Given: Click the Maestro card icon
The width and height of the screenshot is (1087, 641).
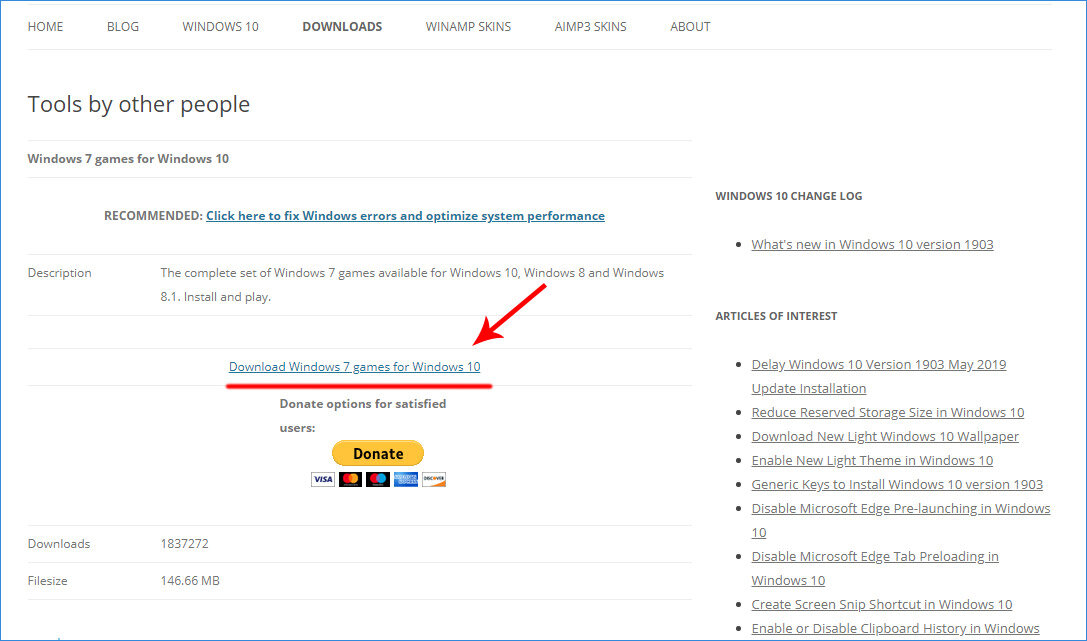Looking at the screenshot, I should pyautogui.click(x=378, y=479).
